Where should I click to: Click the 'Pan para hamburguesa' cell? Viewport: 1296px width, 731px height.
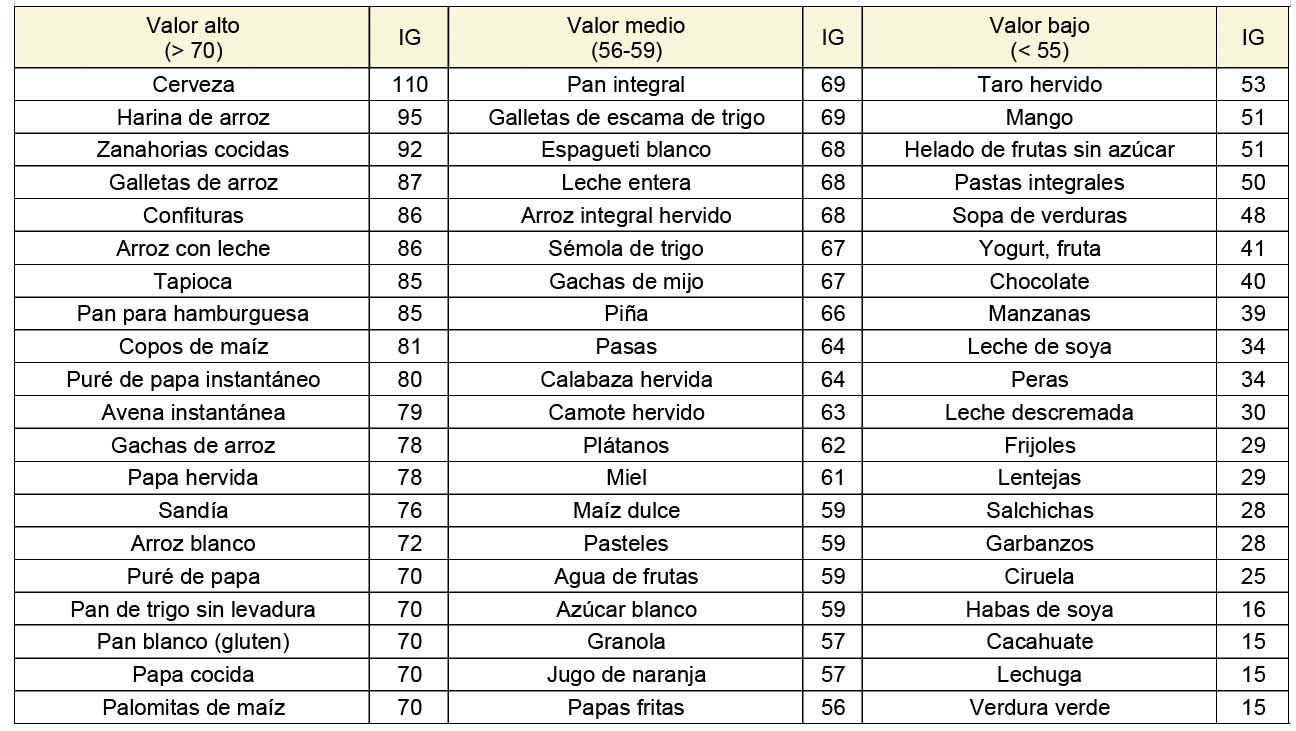(193, 313)
